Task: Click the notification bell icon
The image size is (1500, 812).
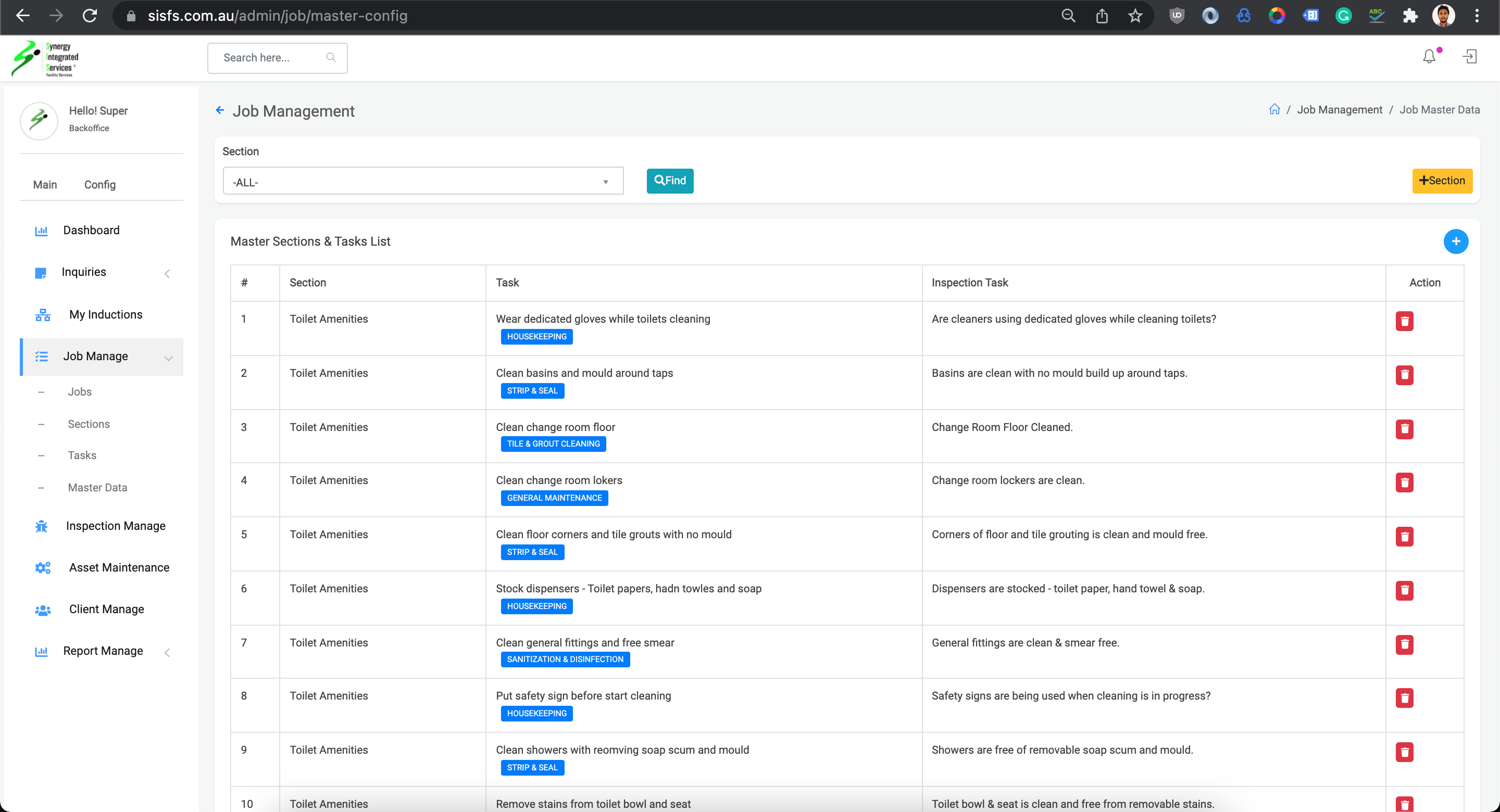Action: 1429,56
